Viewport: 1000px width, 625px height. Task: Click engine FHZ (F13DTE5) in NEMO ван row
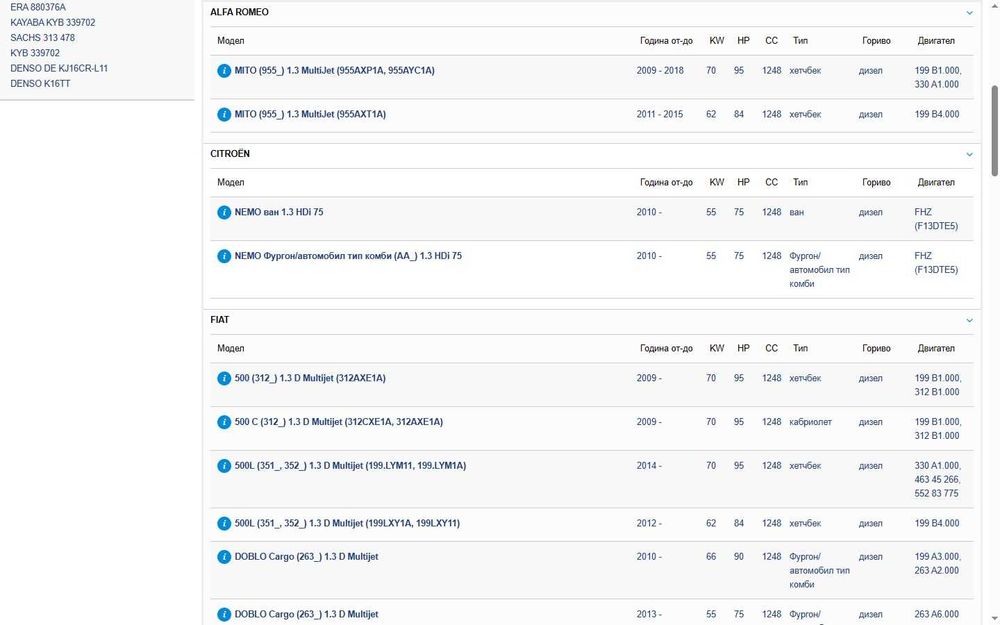tap(936, 219)
